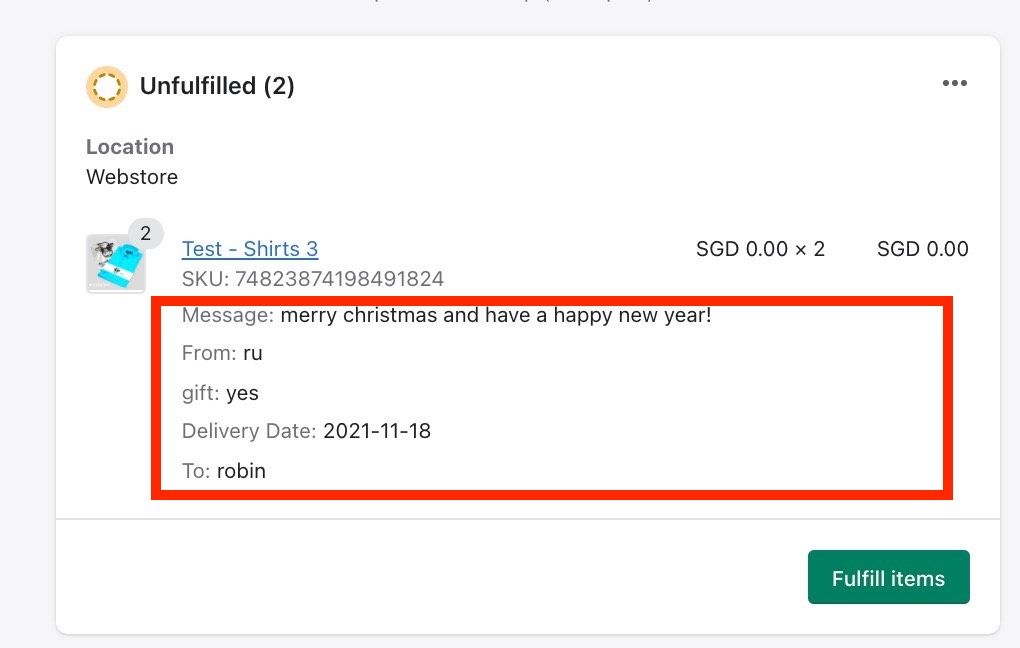Screen dimensions: 1020x648
Task: Click the To: robin recipient line
Action: [224, 470]
